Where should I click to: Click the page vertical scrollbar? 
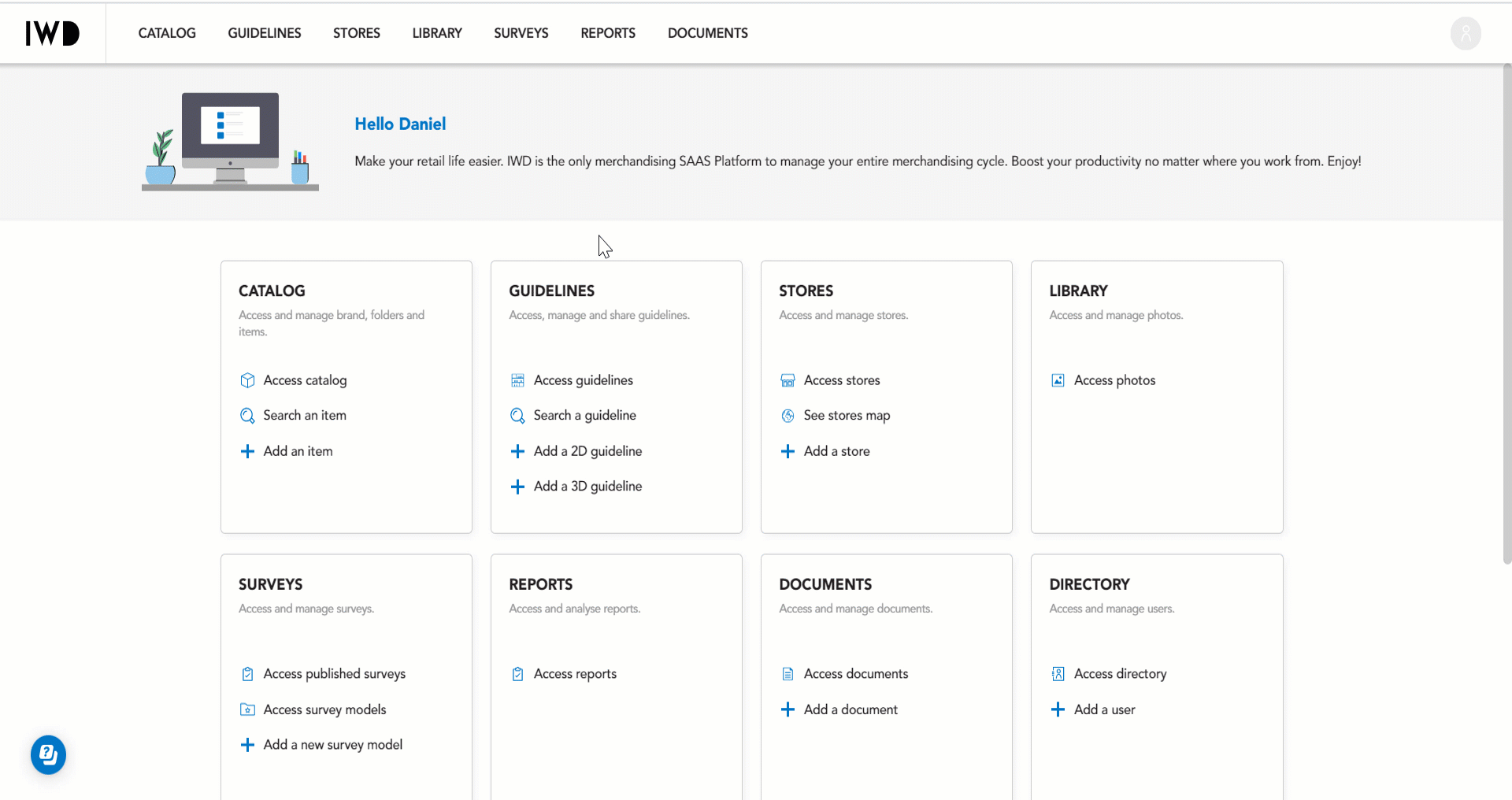tap(1506, 315)
